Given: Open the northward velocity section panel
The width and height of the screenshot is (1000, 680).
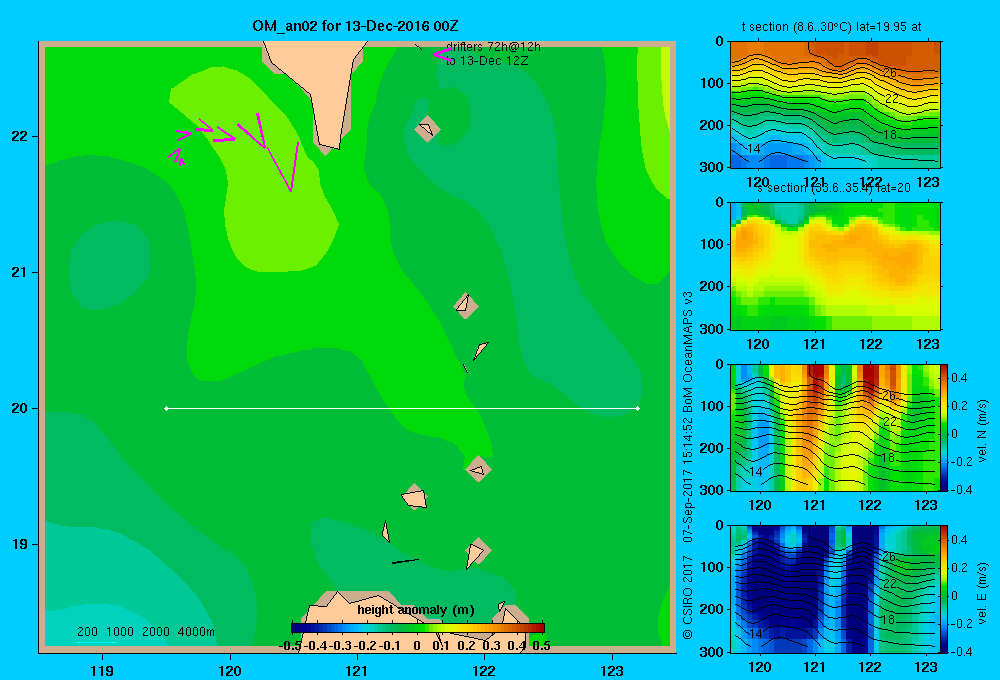Looking at the screenshot, I should (835, 427).
